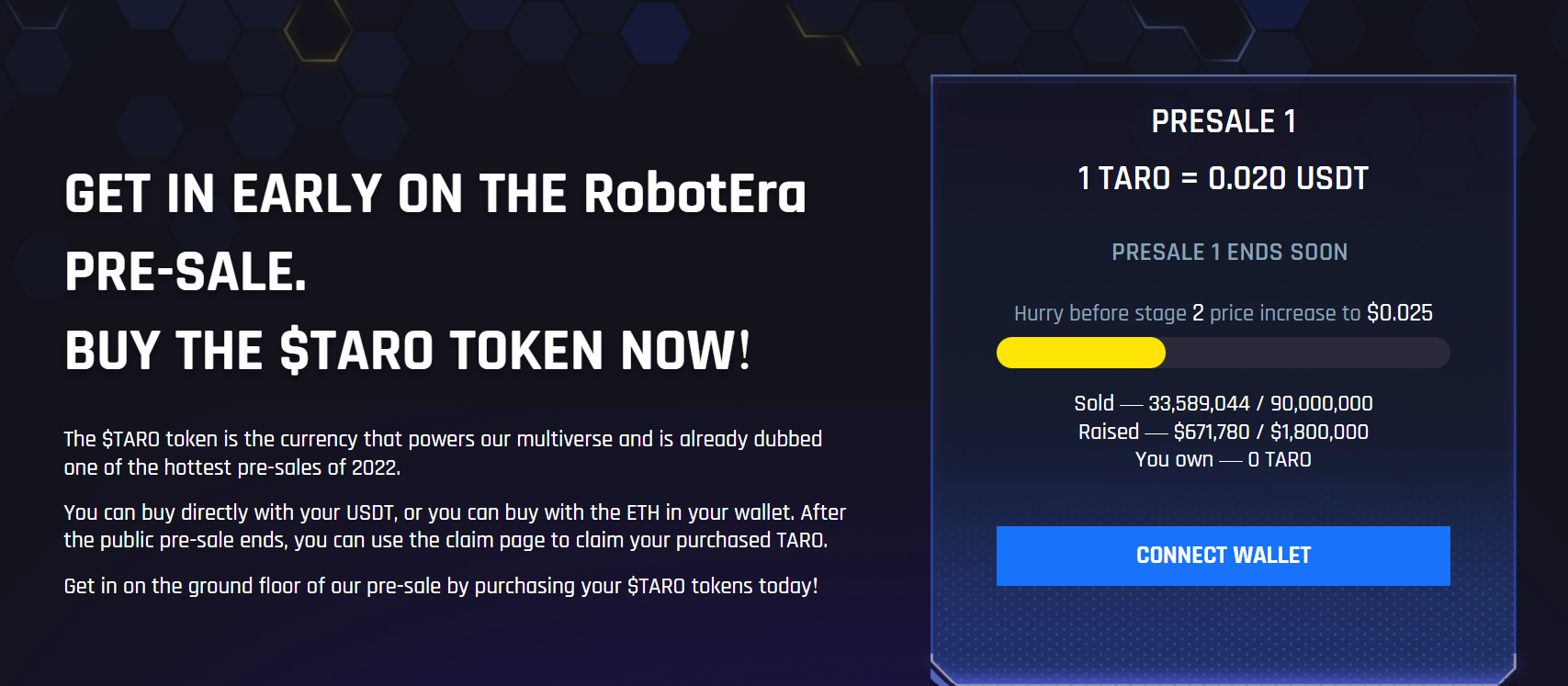Click the stage 2 price increase notice
This screenshot has height=686, width=1568.
[x=1223, y=313]
